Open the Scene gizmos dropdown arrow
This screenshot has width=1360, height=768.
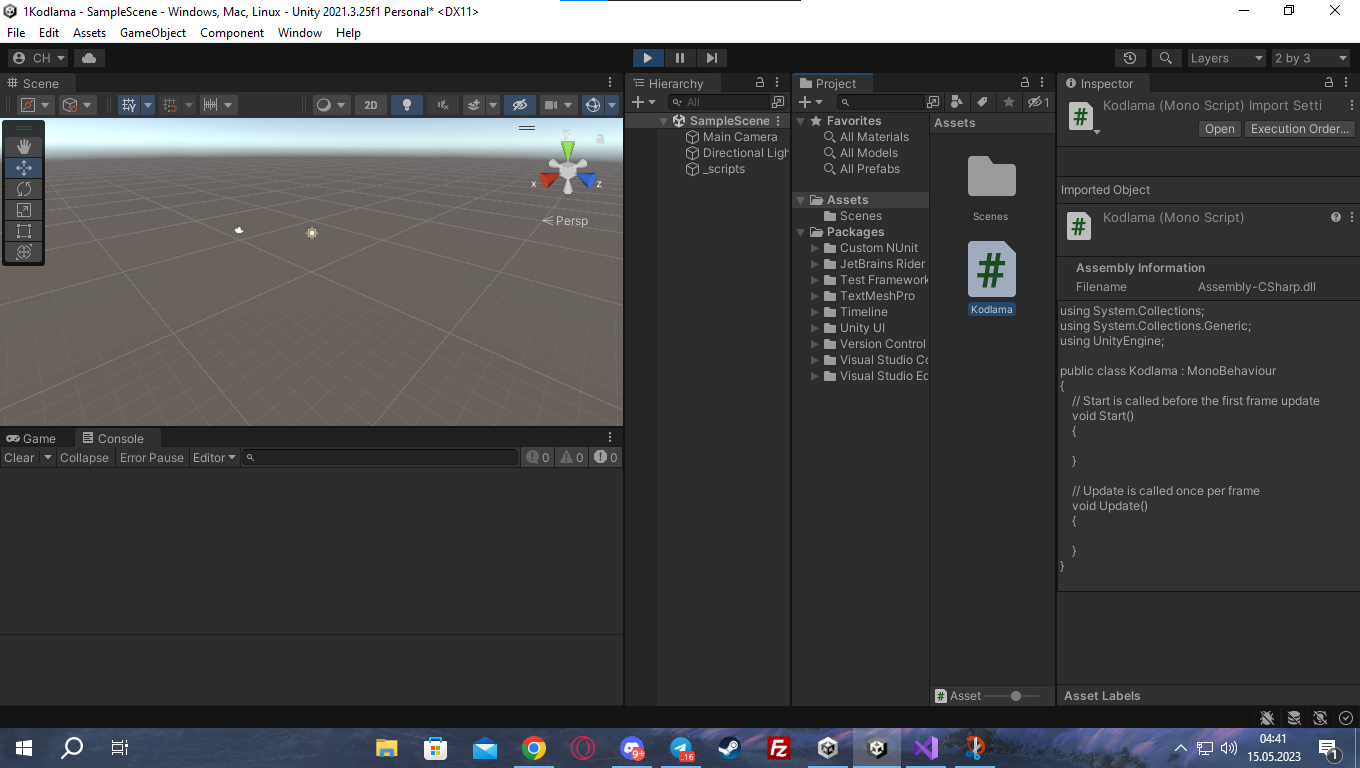coord(612,104)
